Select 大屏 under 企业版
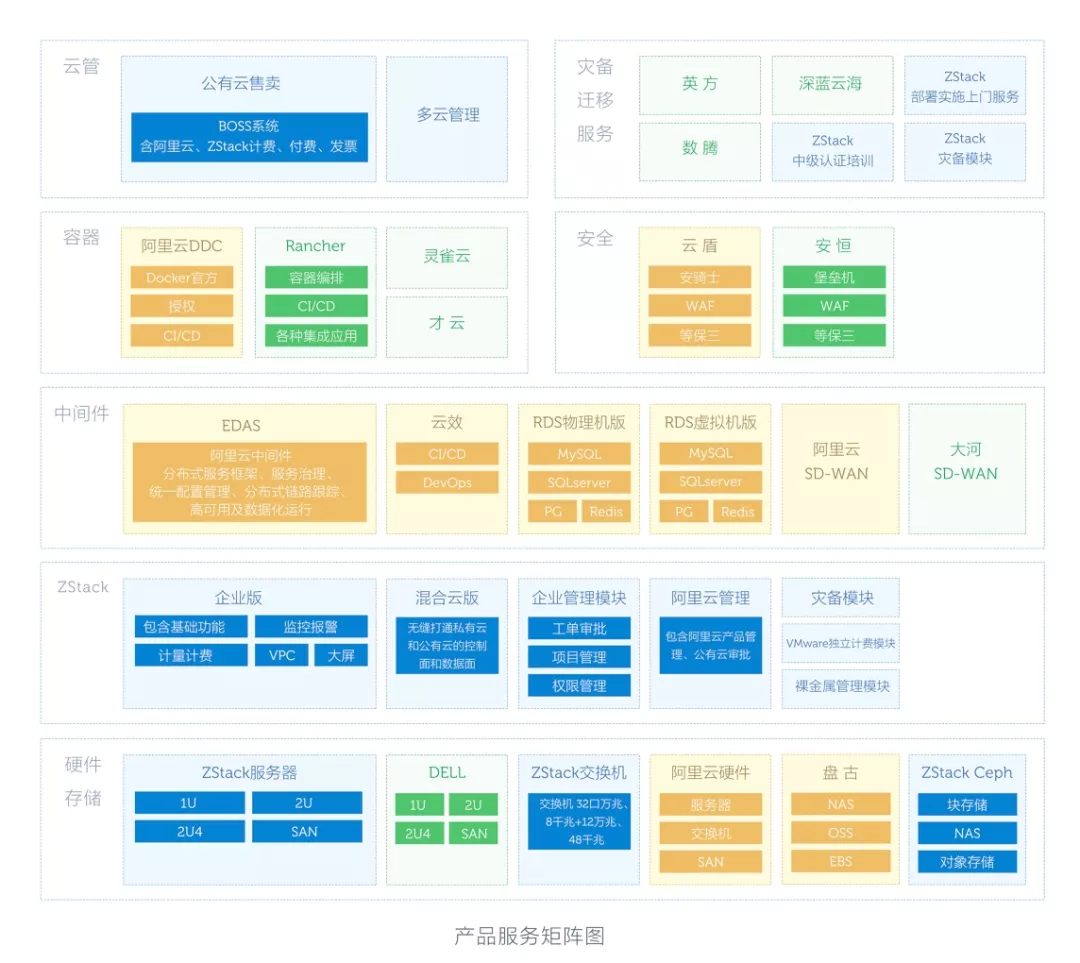The height and width of the screenshot is (963, 1080). tap(342, 655)
